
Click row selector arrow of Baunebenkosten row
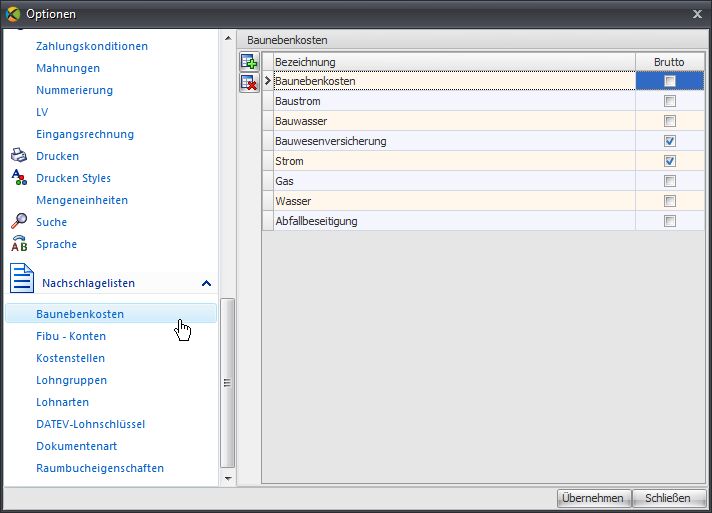[x=267, y=81]
